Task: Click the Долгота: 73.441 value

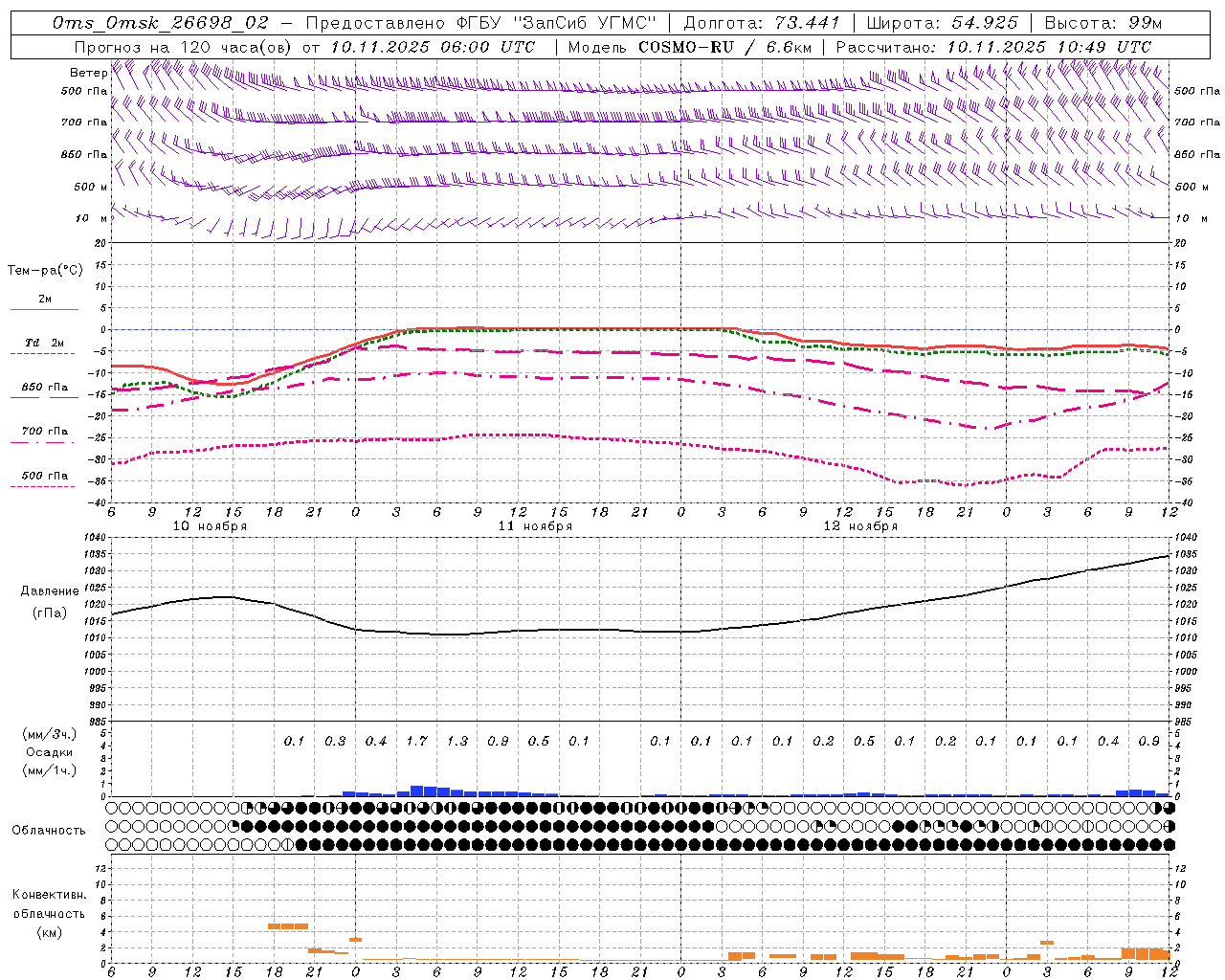Action: tap(762, 23)
